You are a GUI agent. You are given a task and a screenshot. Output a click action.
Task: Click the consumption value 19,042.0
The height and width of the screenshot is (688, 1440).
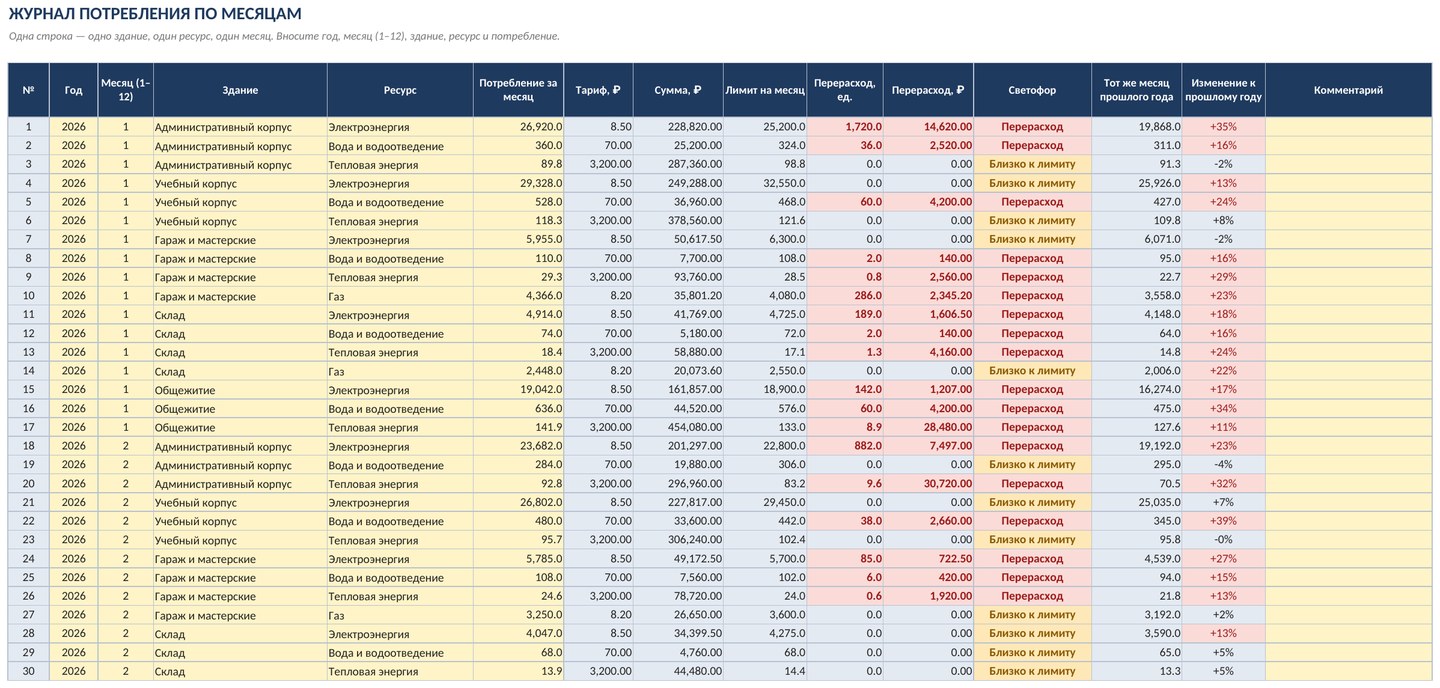tap(518, 390)
